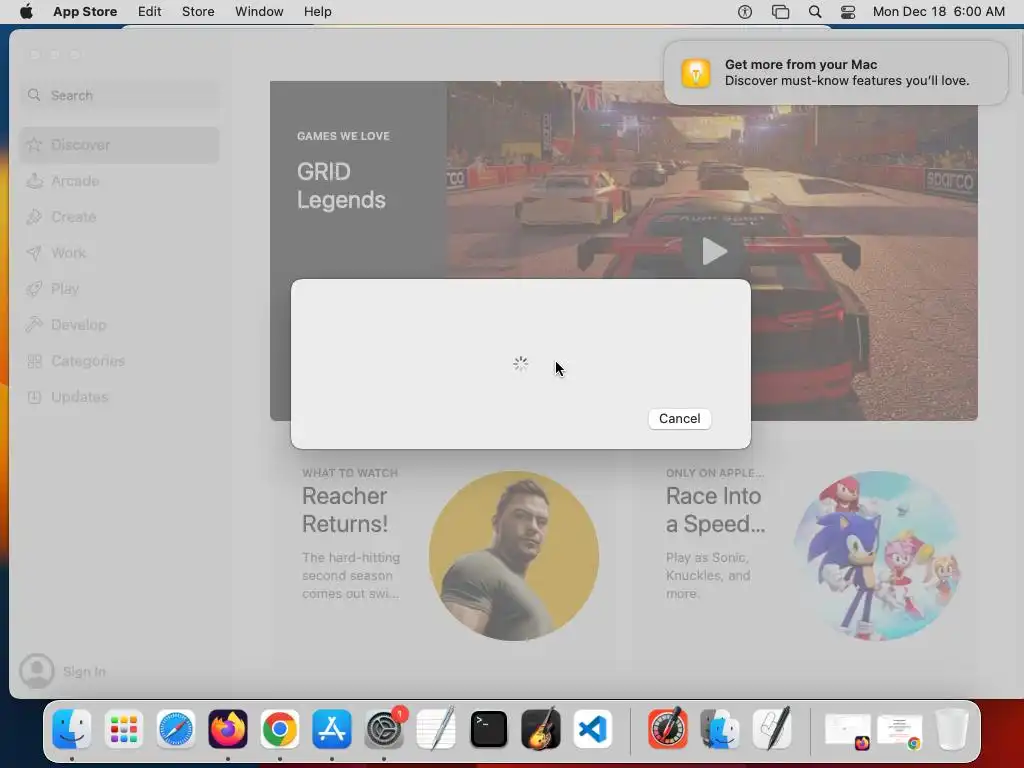Open Google Chrome from the Dock

click(280, 729)
